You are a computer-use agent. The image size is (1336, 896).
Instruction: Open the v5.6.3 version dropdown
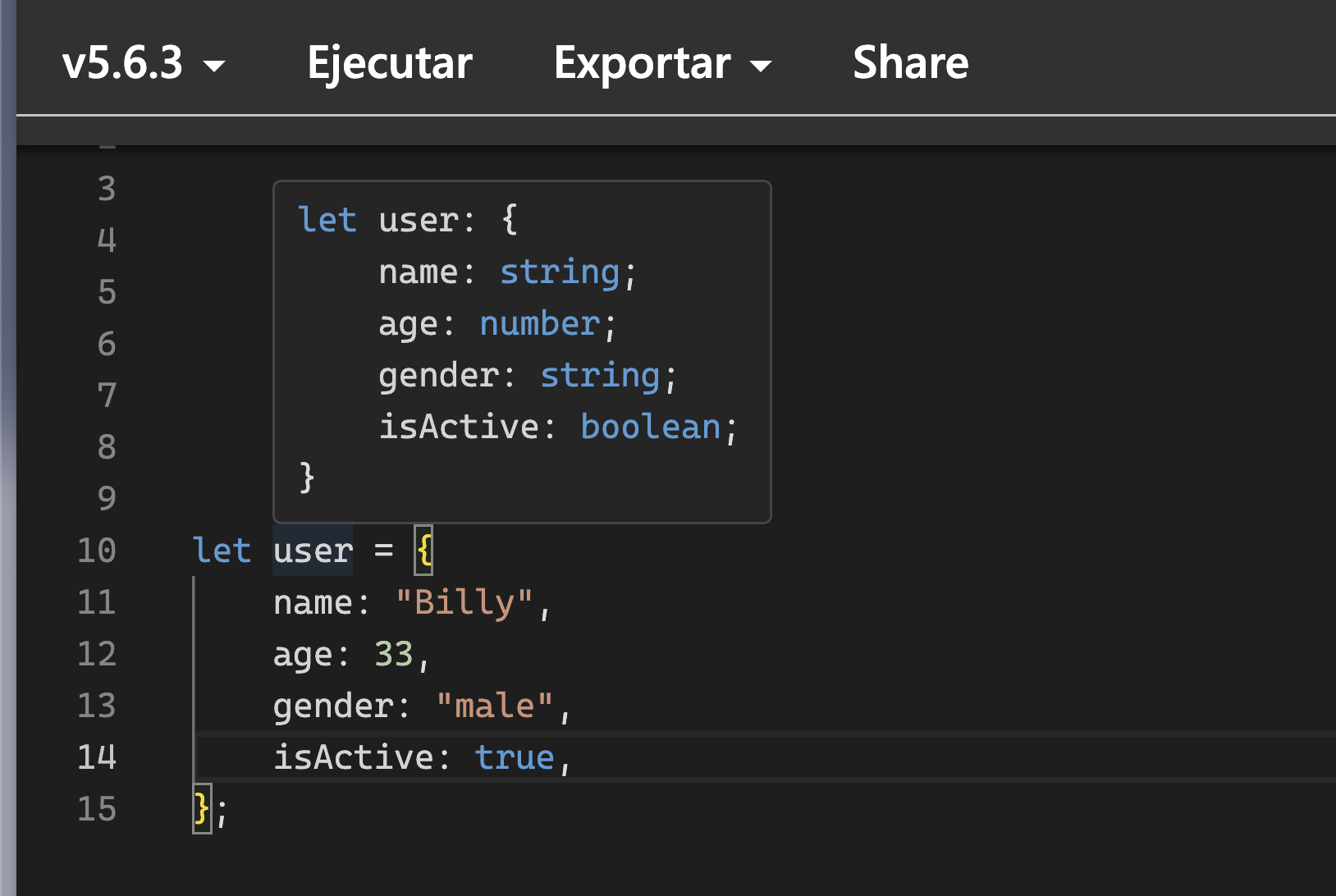click(x=144, y=62)
